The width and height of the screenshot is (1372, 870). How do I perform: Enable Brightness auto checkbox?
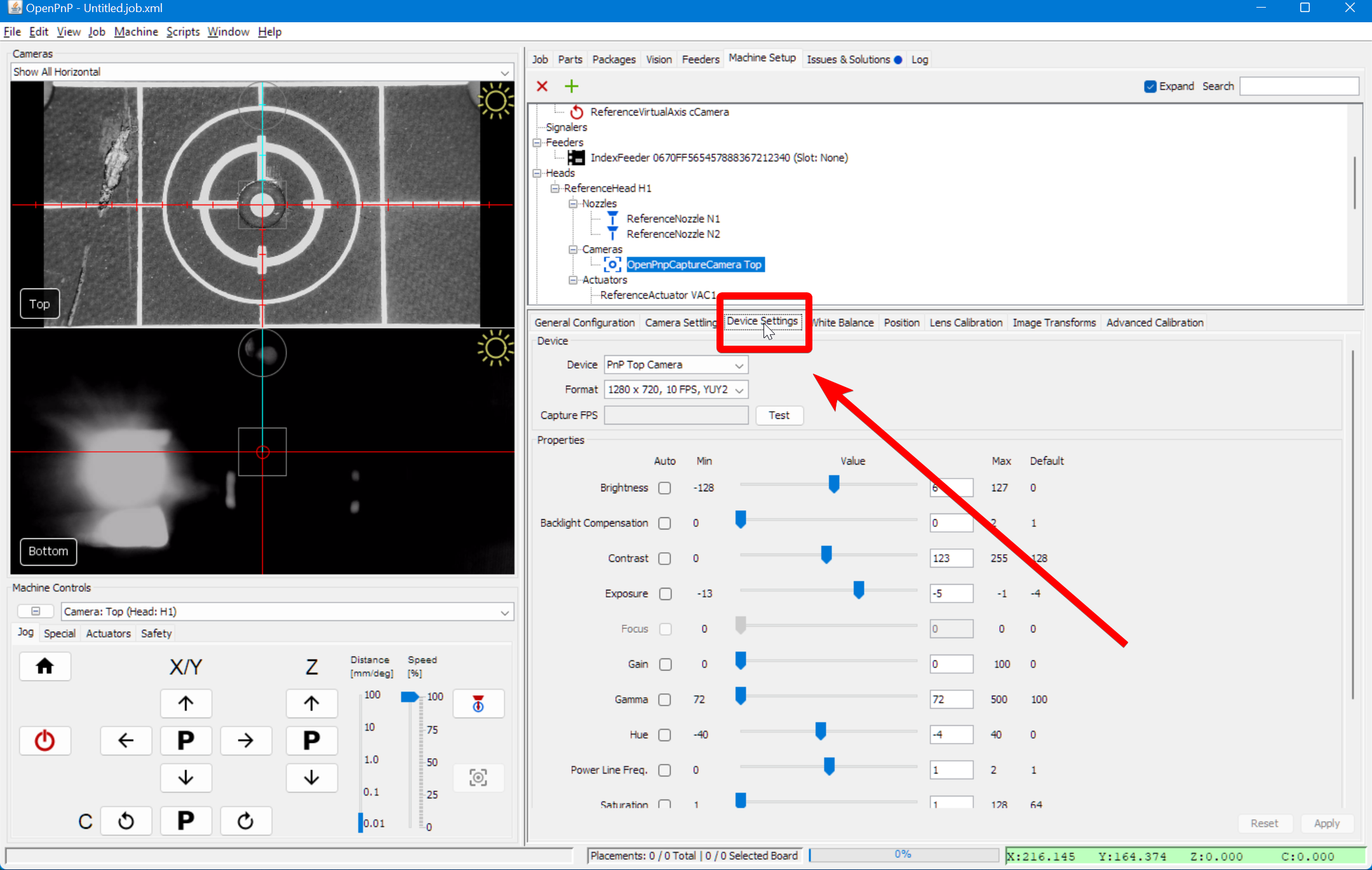click(x=664, y=488)
